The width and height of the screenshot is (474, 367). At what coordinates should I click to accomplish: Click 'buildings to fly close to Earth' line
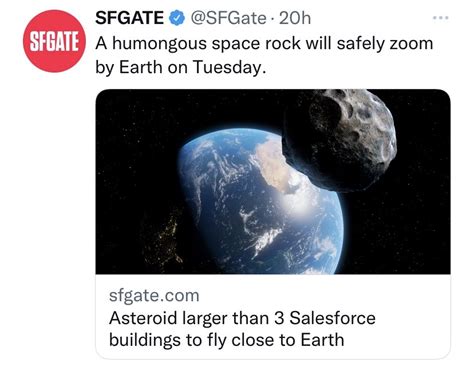click(x=226, y=340)
